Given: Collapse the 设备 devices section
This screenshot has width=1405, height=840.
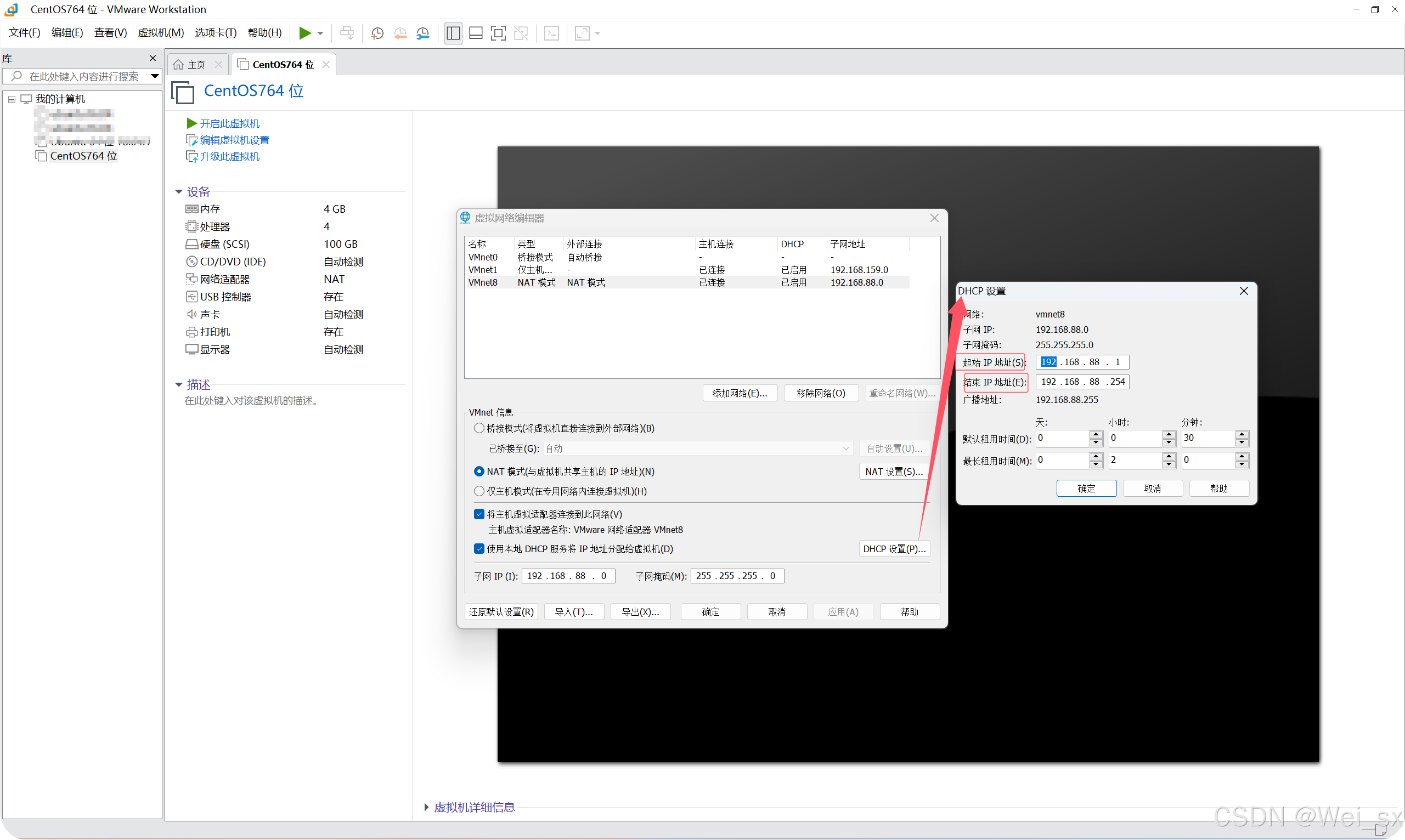Looking at the screenshot, I should (179, 192).
